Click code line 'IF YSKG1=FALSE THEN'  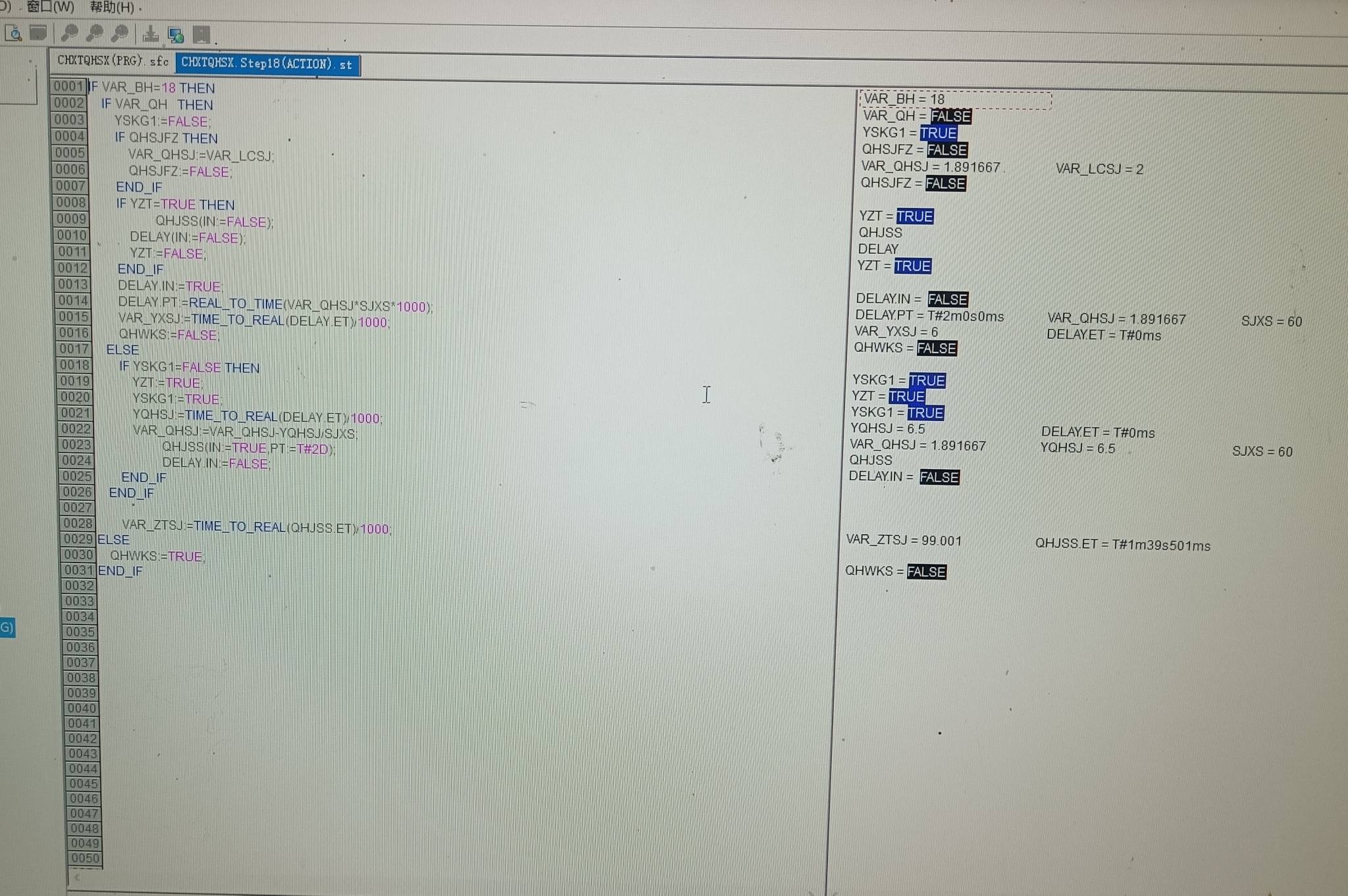click(190, 367)
